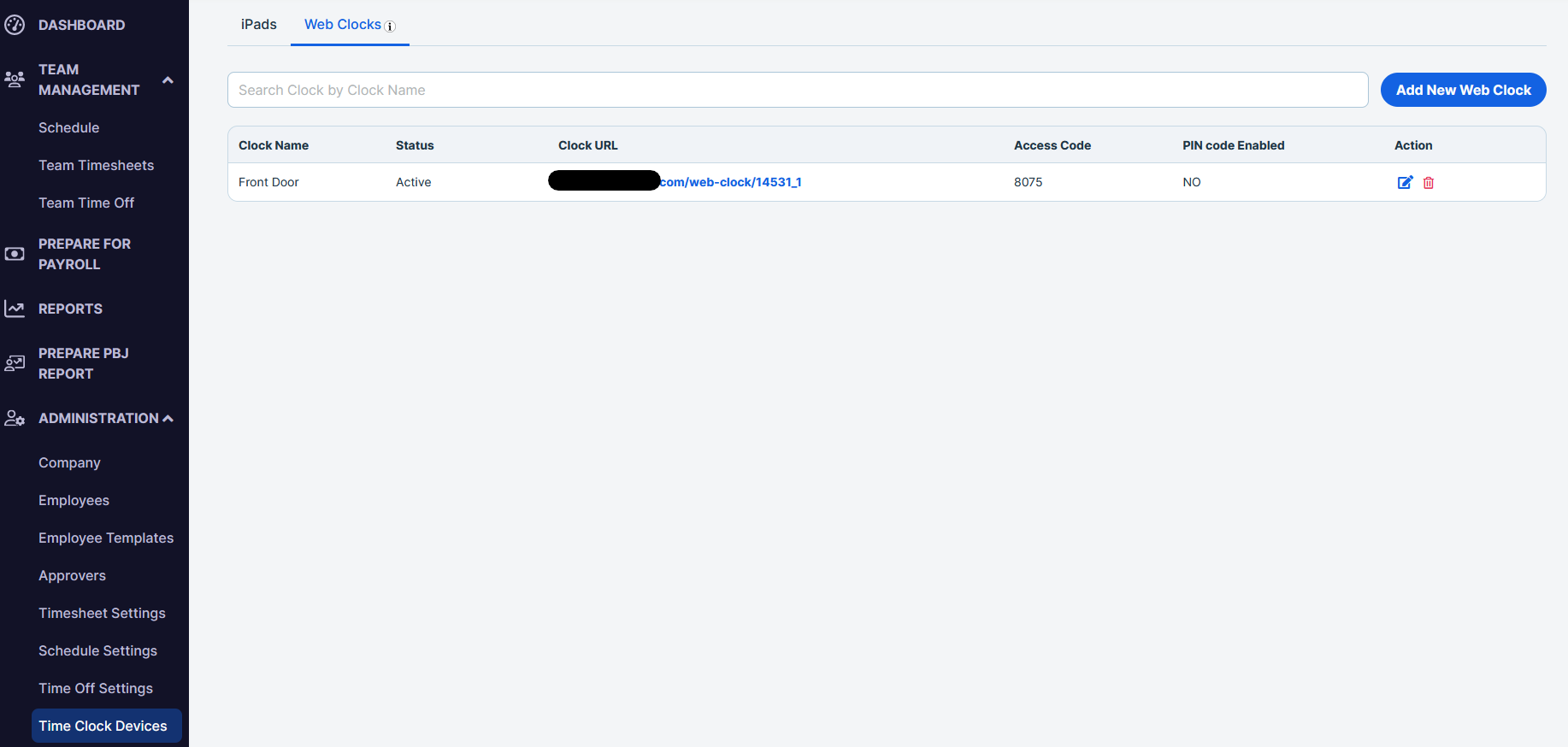Click the Administration user-gear icon
This screenshot has width=1568, height=747.
click(15, 418)
